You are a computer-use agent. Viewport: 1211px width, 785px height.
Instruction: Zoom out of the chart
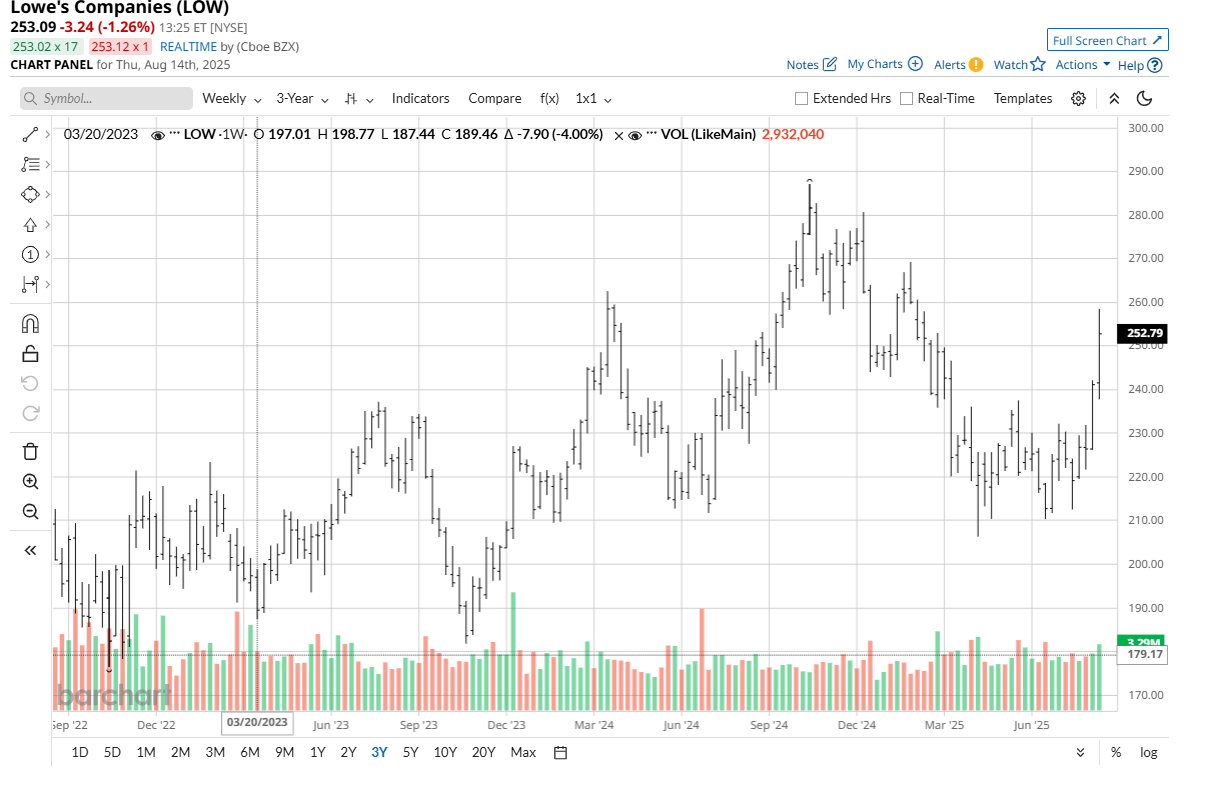click(30, 511)
